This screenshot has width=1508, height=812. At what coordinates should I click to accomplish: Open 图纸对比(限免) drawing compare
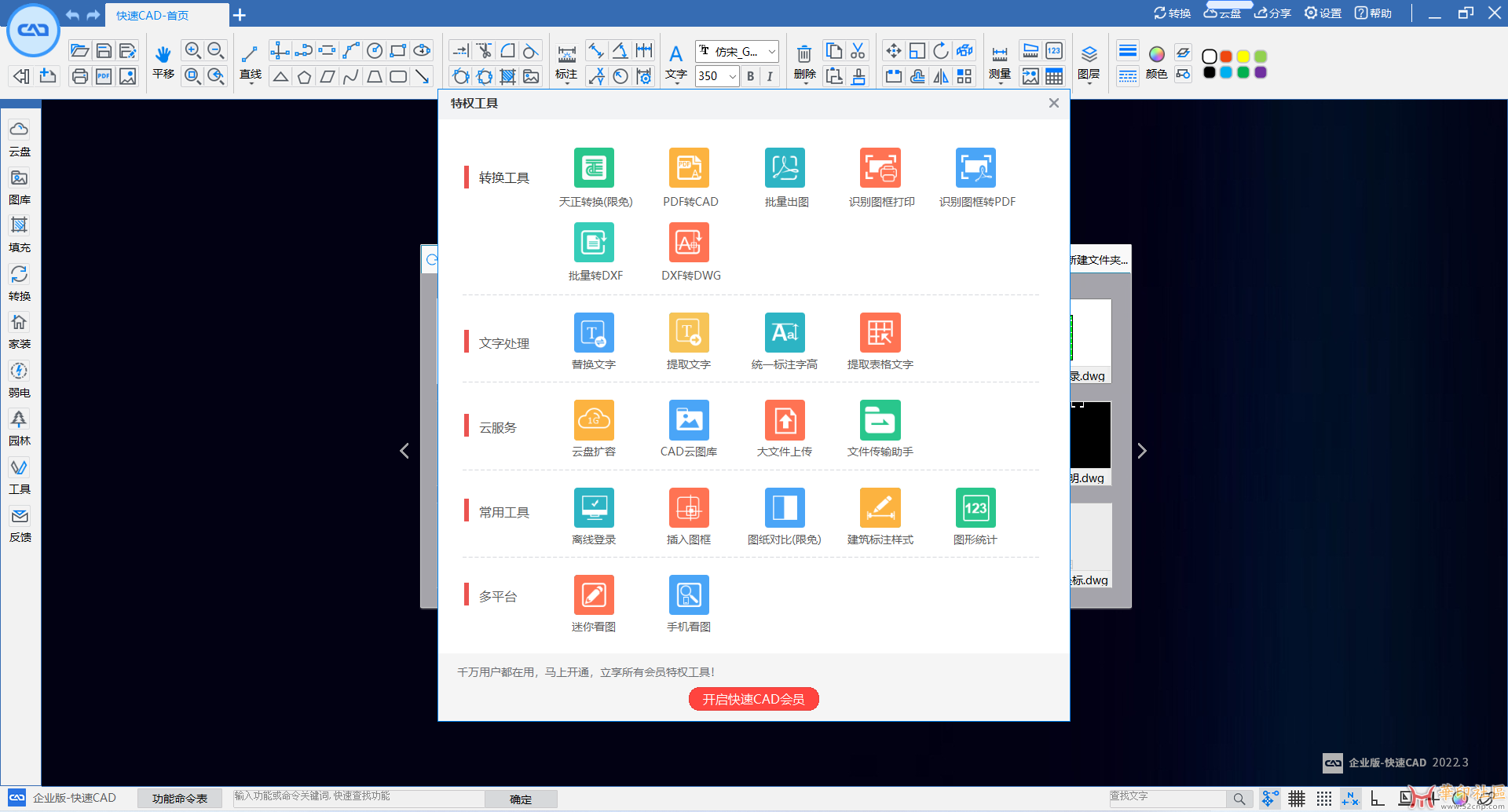(x=785, y=517)
